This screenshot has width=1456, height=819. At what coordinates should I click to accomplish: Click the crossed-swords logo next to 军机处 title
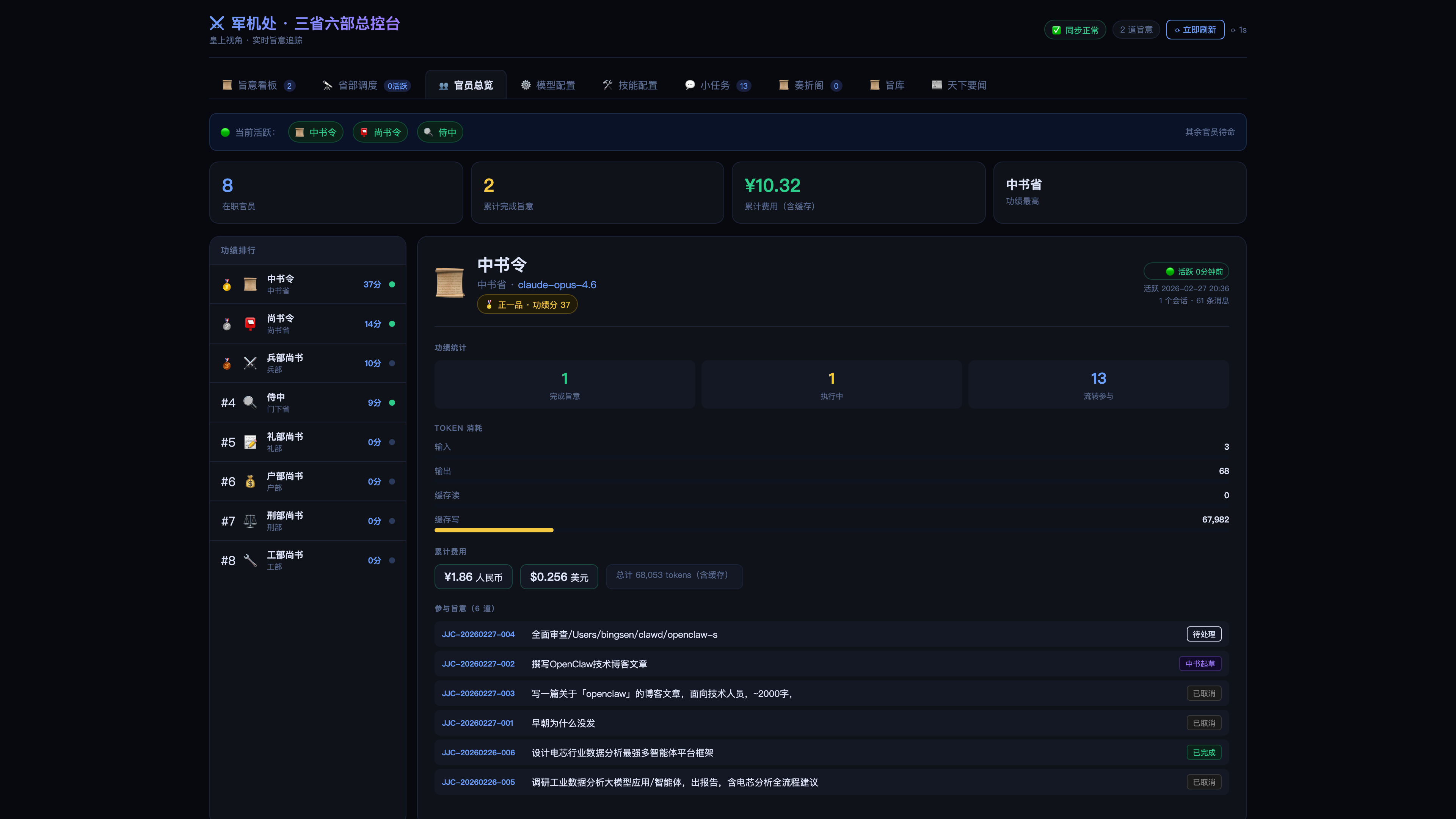tap(217, 23)
